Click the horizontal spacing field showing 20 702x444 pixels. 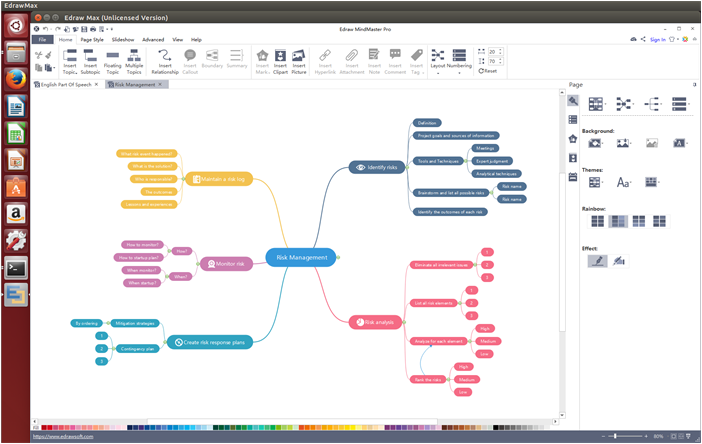(495, 52)
